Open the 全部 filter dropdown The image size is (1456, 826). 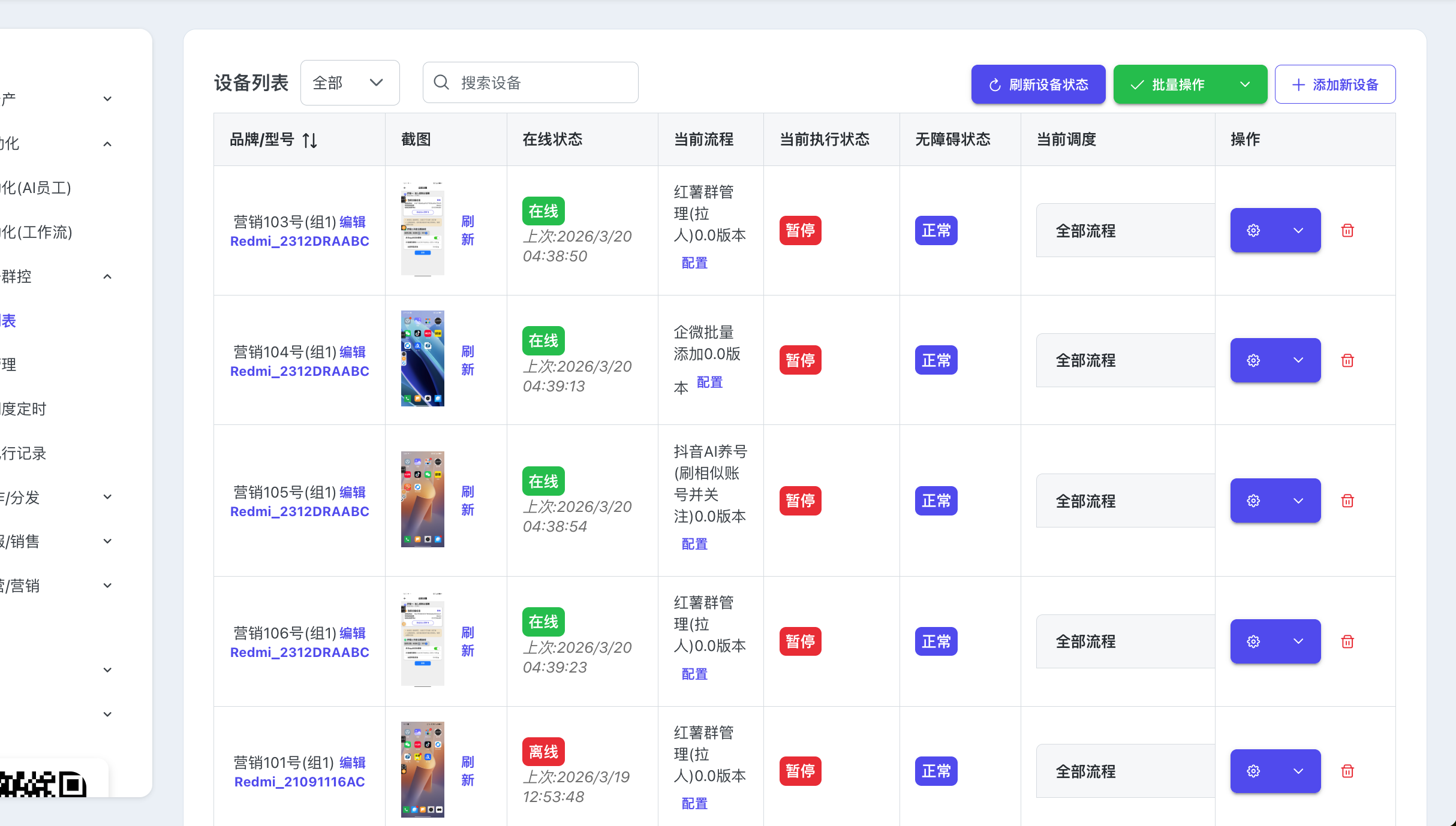tap(350, 83)
